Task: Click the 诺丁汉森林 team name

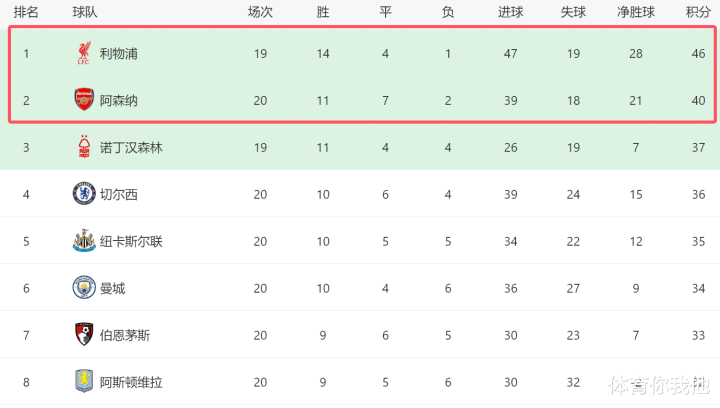Action: pos(131,147)
